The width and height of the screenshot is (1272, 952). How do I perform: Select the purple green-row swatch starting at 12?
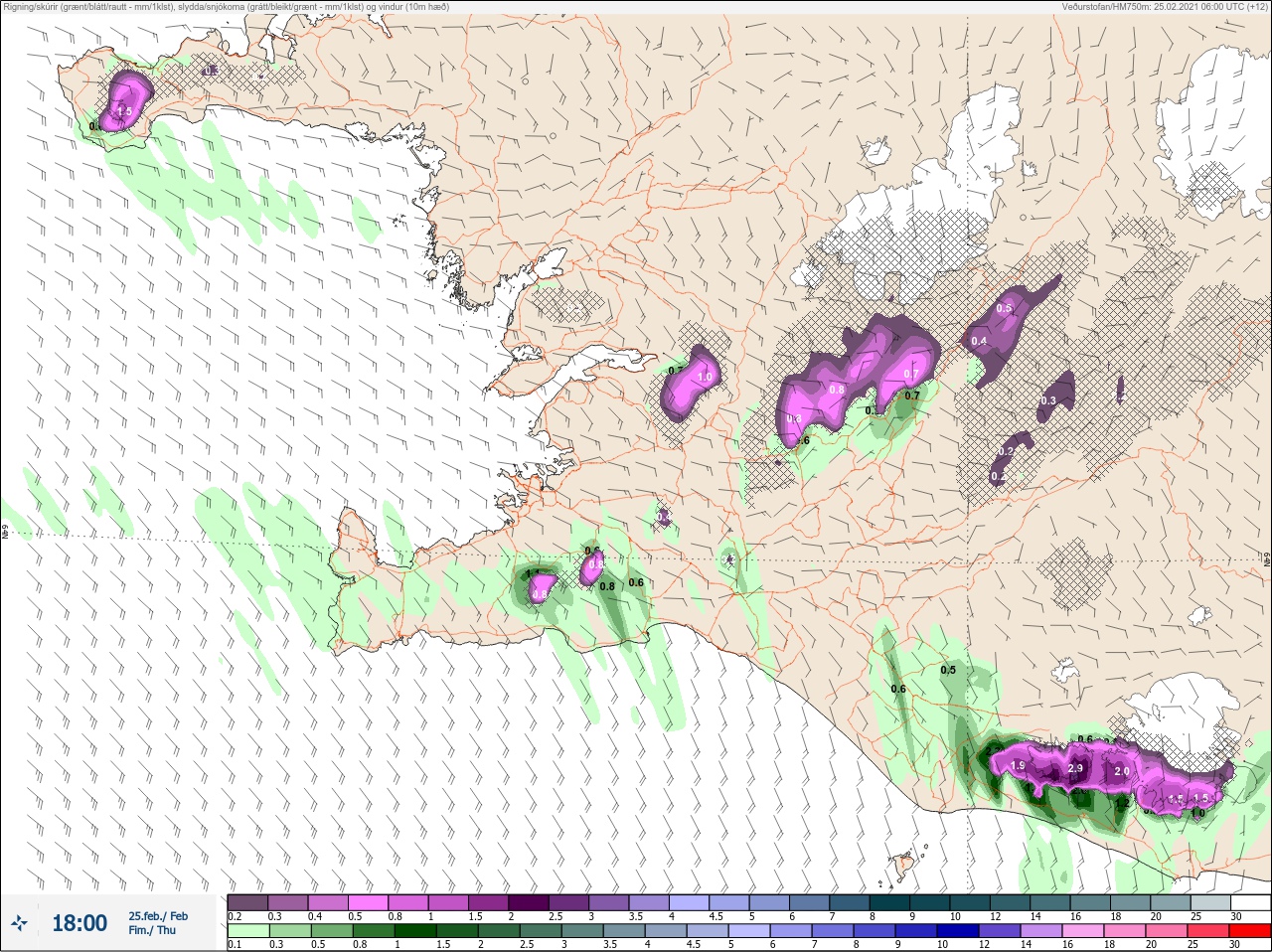[x=1001, y=931]
